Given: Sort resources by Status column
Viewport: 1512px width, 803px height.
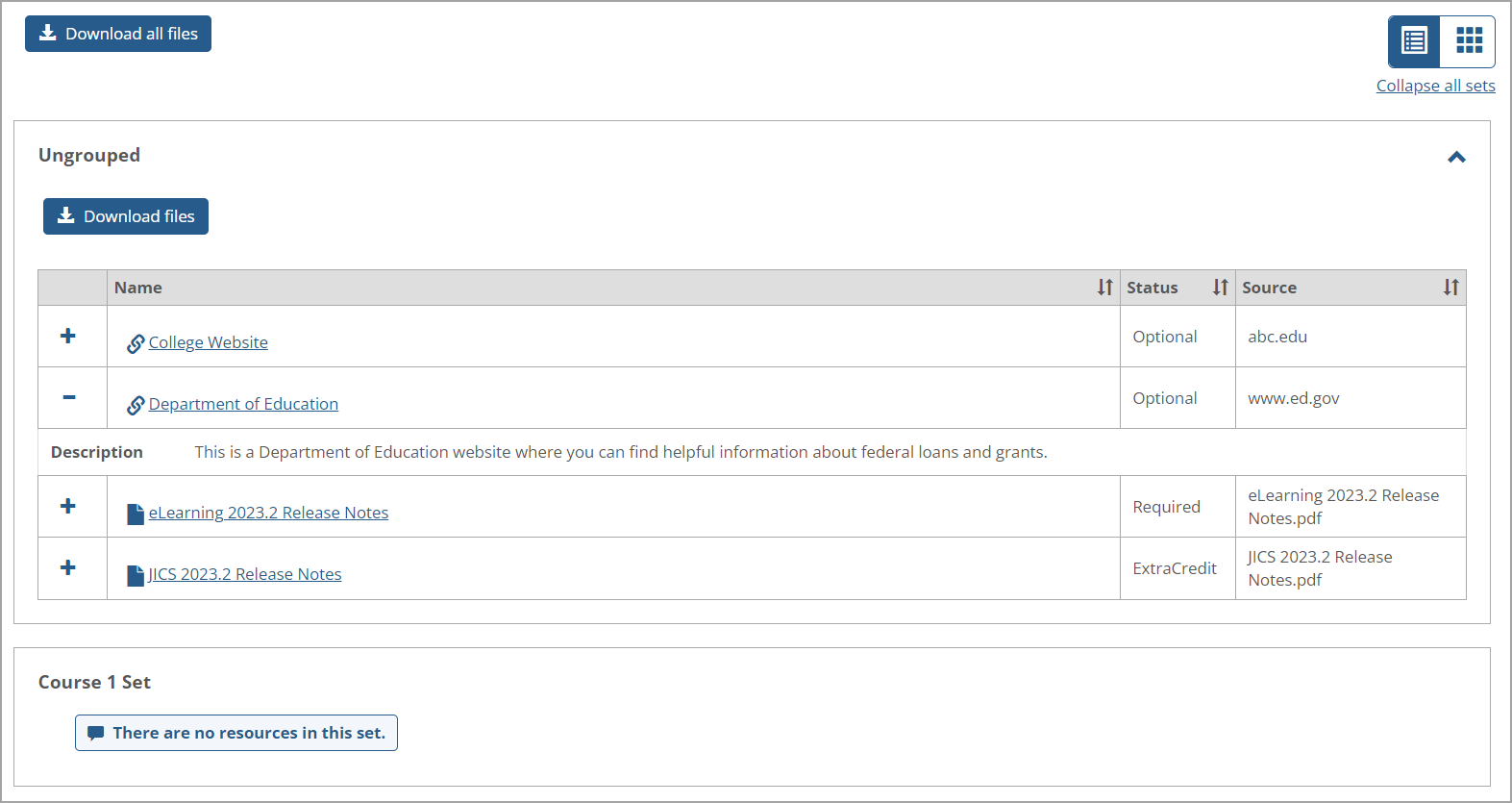Looking at the screenshot, I should coord(1220,288).
